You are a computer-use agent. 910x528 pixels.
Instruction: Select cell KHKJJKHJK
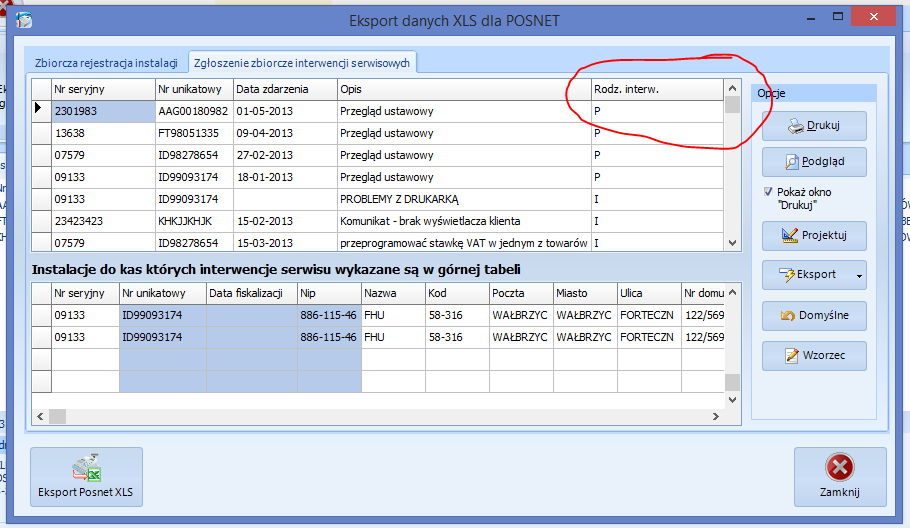point(194,222)
